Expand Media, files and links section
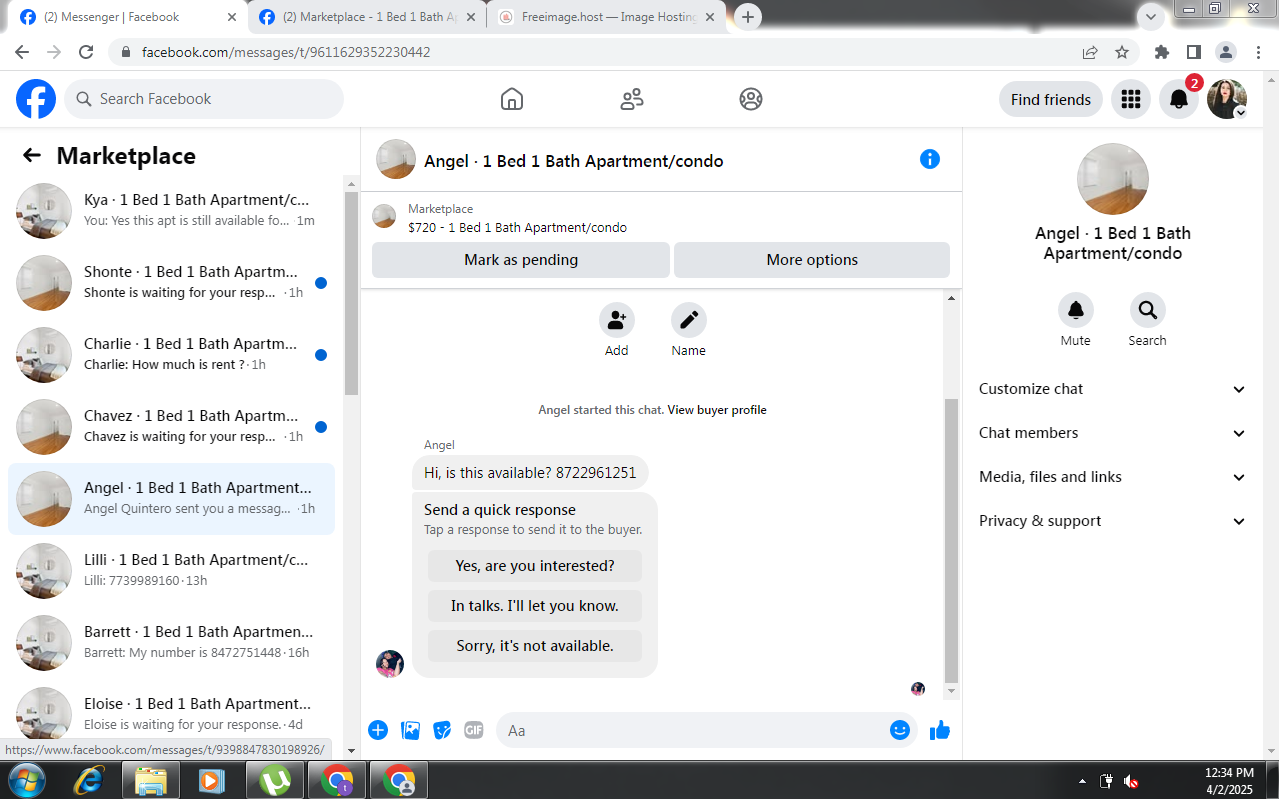Image resolution: width=1279 pixels, height=799 pixels. [1112, 477]
